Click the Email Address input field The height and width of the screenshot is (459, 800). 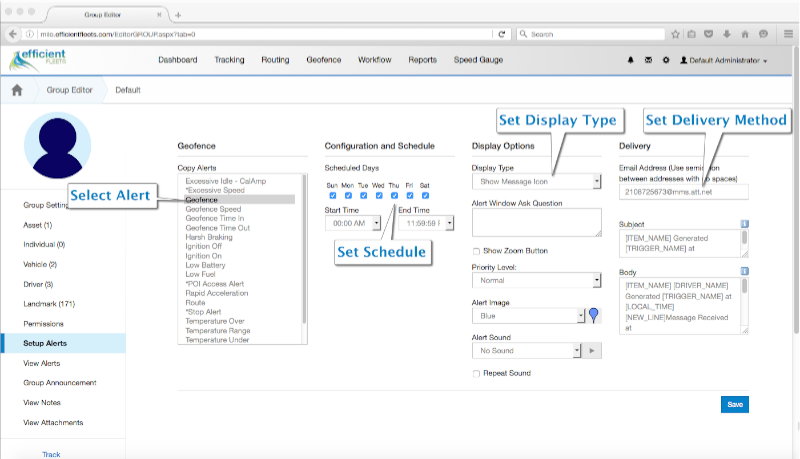tap(684, 192)
